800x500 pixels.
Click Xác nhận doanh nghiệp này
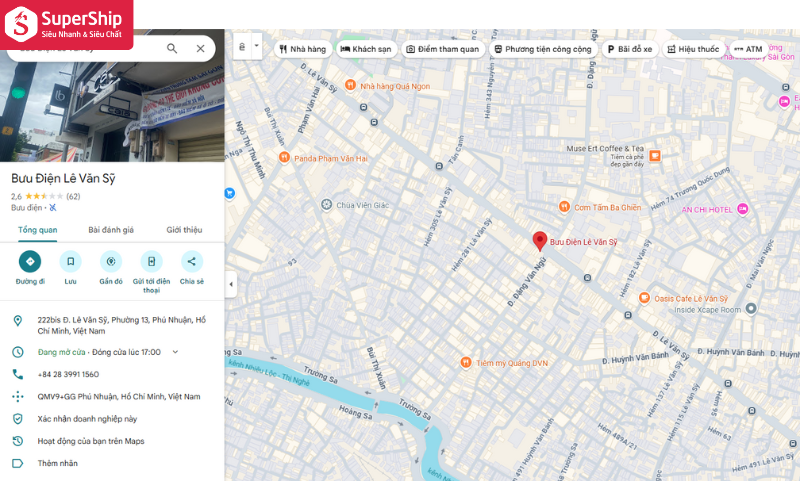point(87,419)
